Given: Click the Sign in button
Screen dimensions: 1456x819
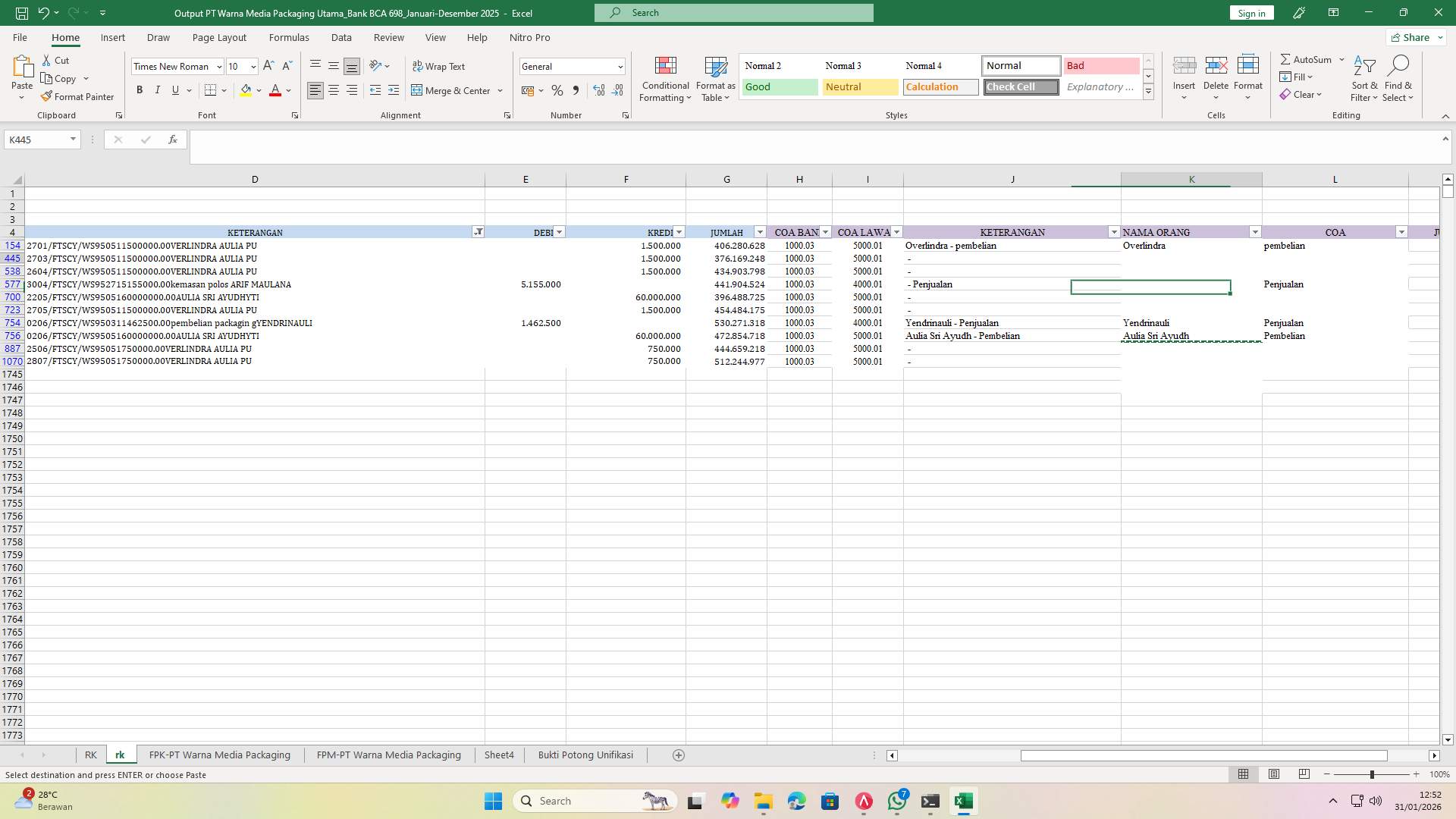Looking at the screenshot, I should point(1251,13).
